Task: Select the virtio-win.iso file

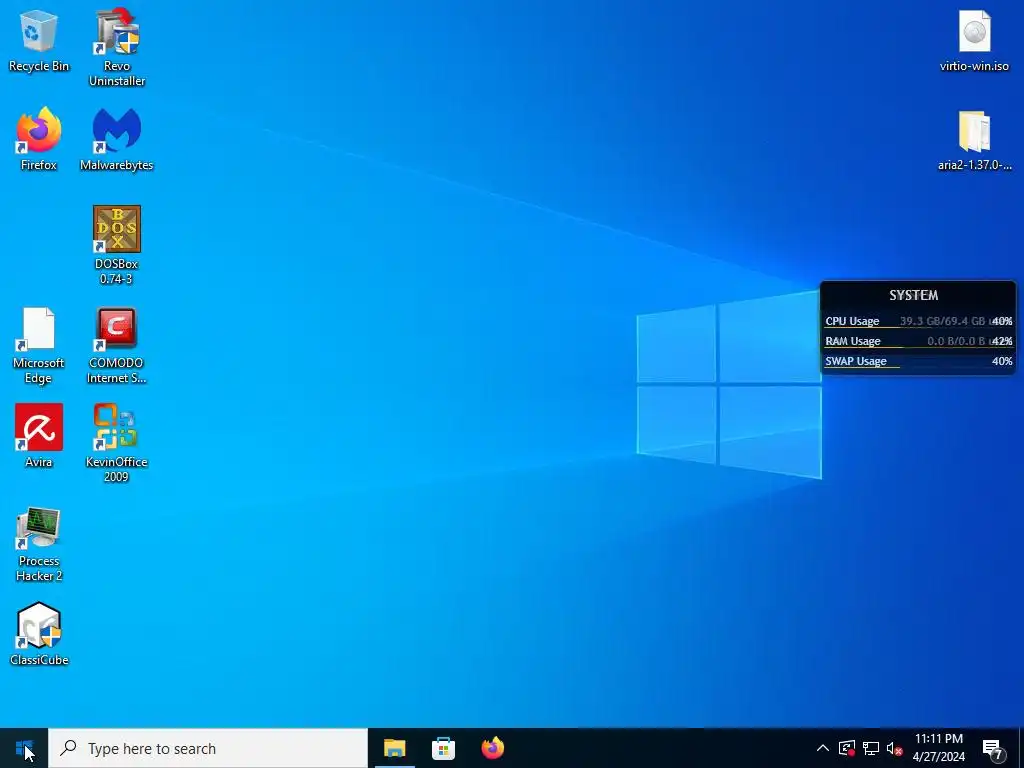Action: point(974,41)
